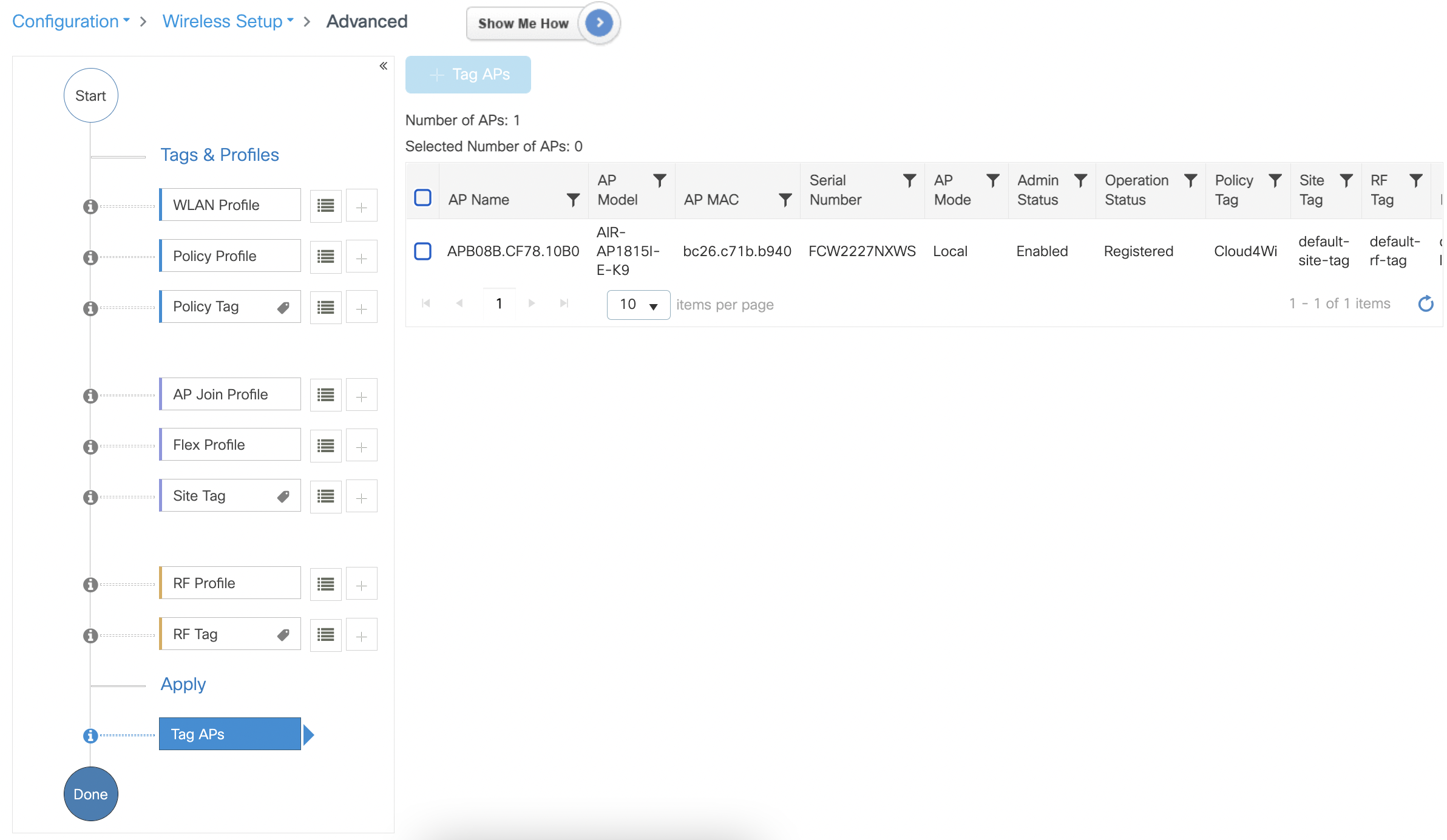Image resolution: width=1447 pixels, height=840 pixels.
Task: Go to first page of table
Action: (x=426, y=303)
